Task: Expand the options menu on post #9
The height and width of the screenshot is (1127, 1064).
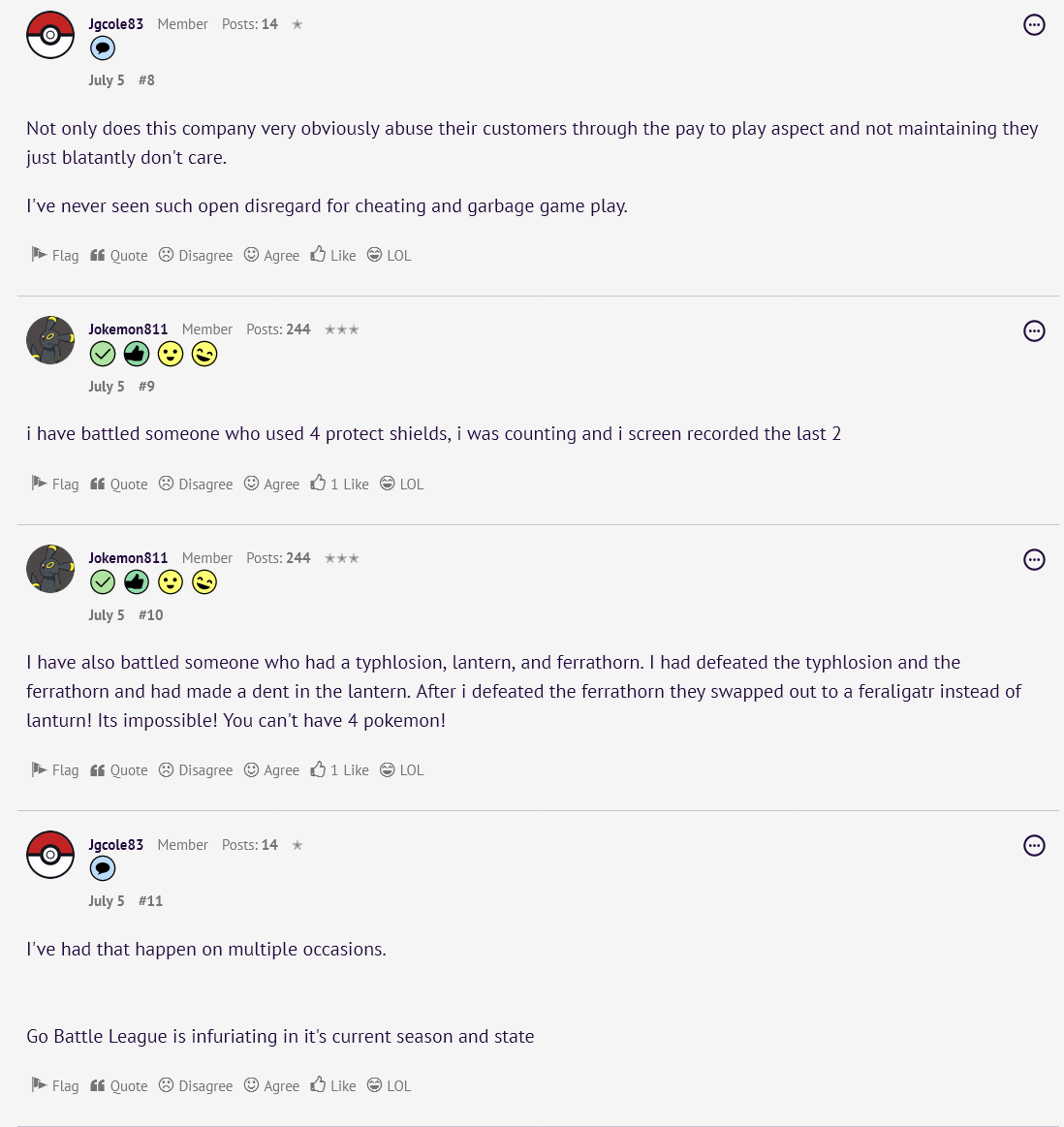Action: coord(1034,331)
